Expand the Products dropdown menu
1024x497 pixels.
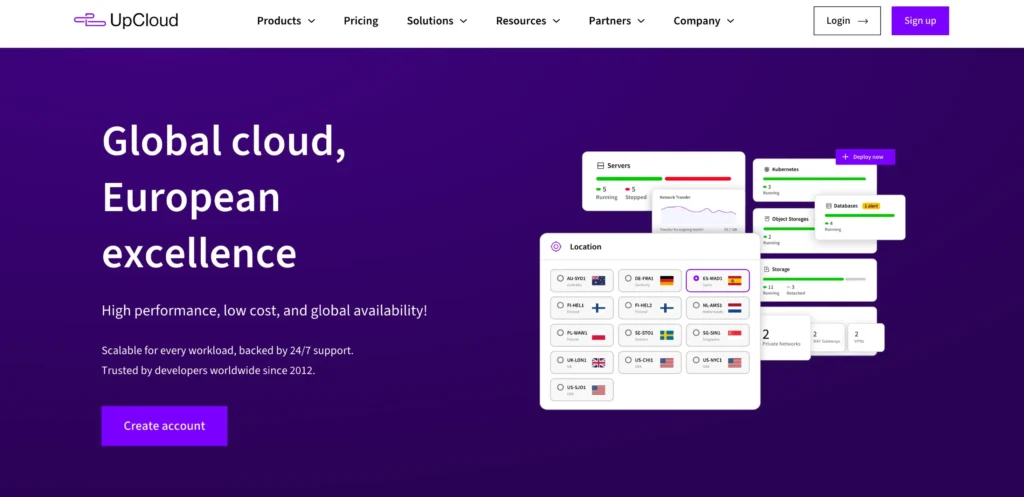coord(285,21)
